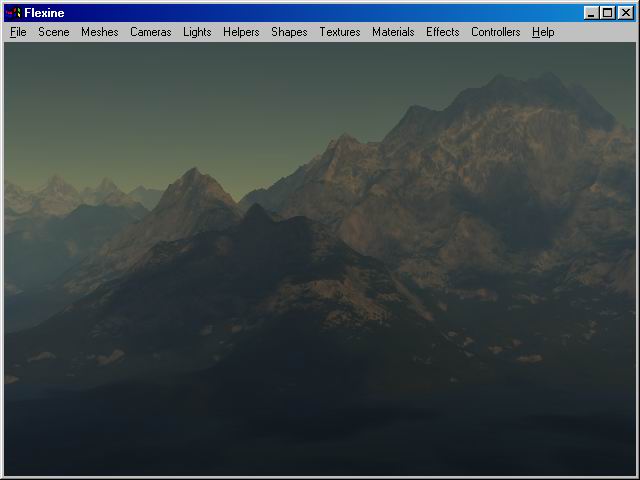Maximize the Flexine window
This screenshot has width=640, height=480.
point(607,13)
